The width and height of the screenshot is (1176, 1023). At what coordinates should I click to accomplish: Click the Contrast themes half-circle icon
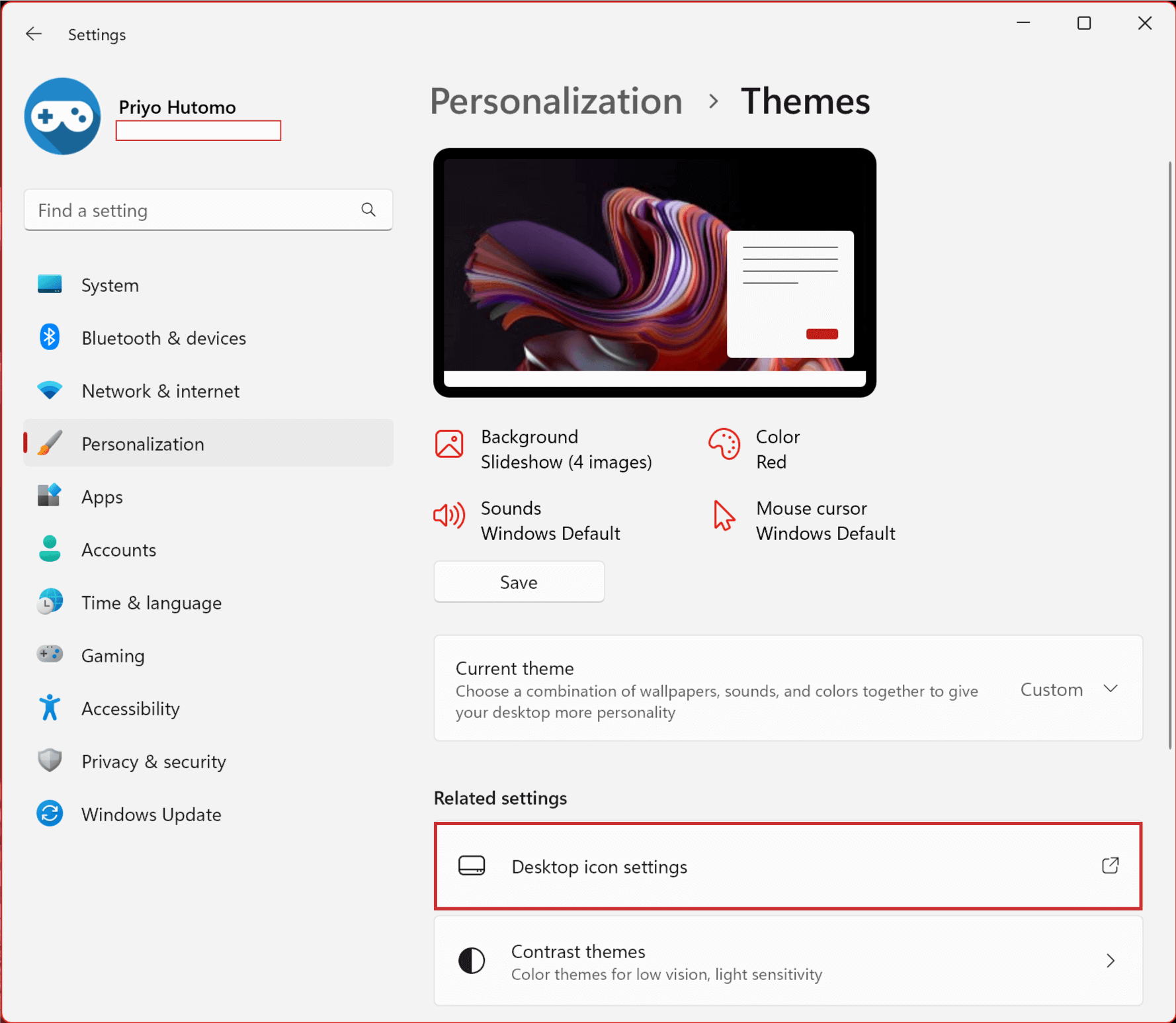472,961
